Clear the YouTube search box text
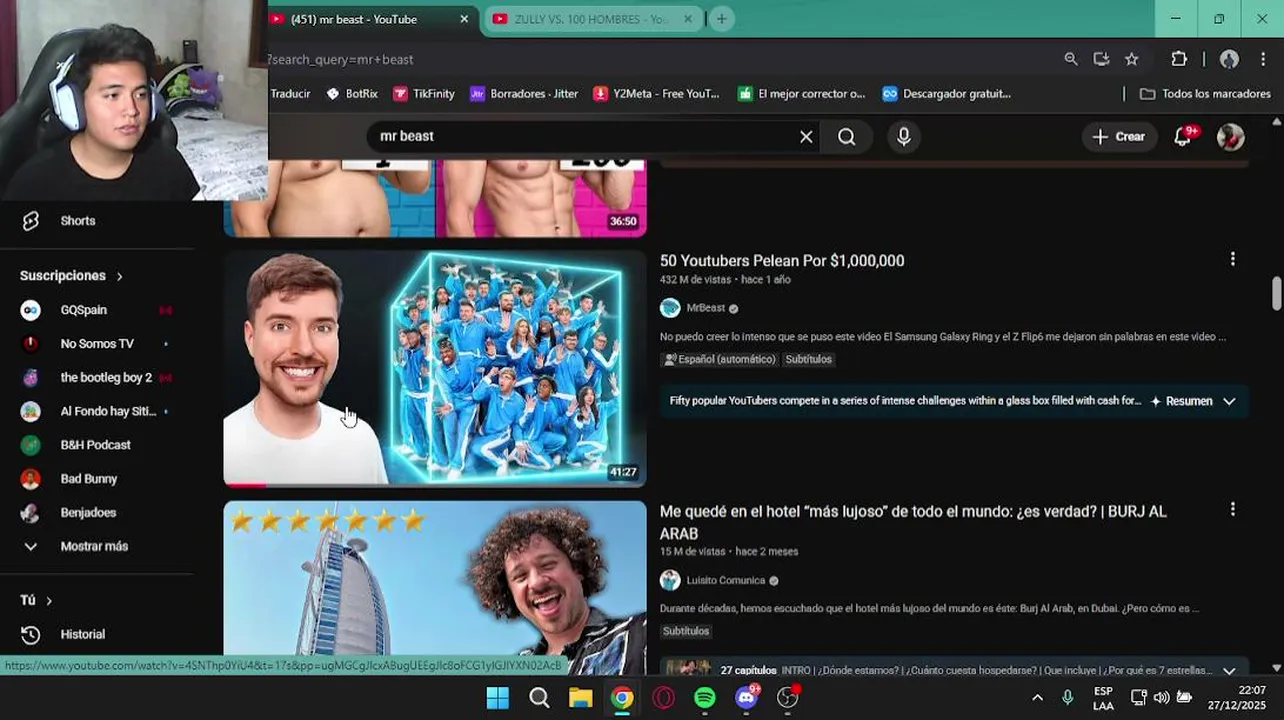This screenshot has width=1284, height=720. (806, 137)
